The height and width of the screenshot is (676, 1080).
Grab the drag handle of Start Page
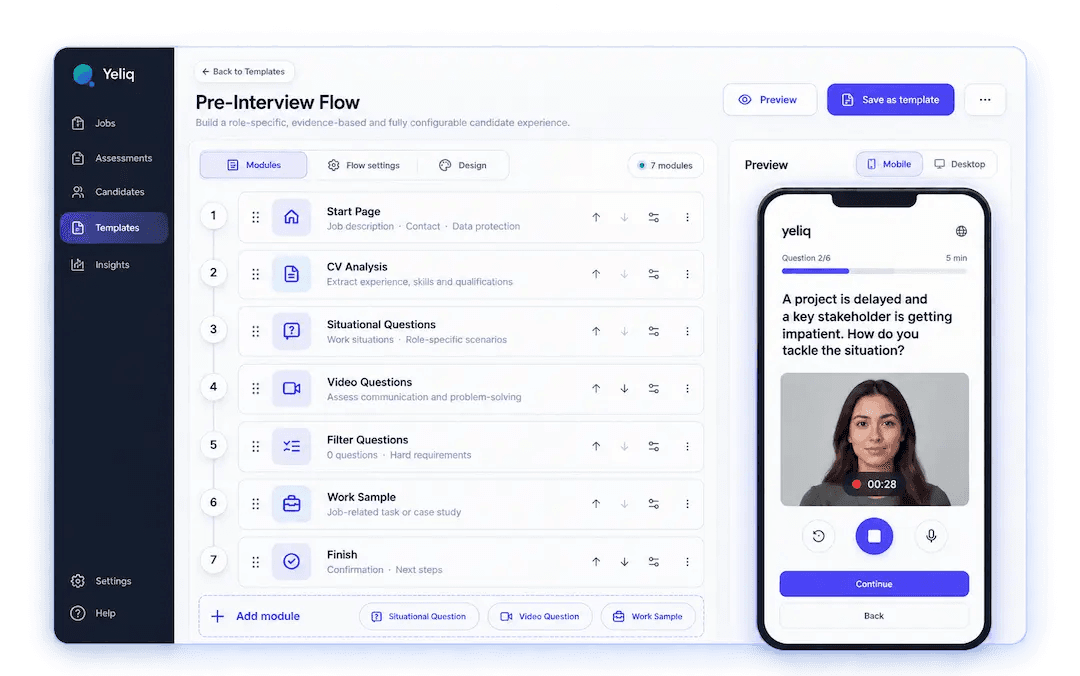click(x=256, y=217)
